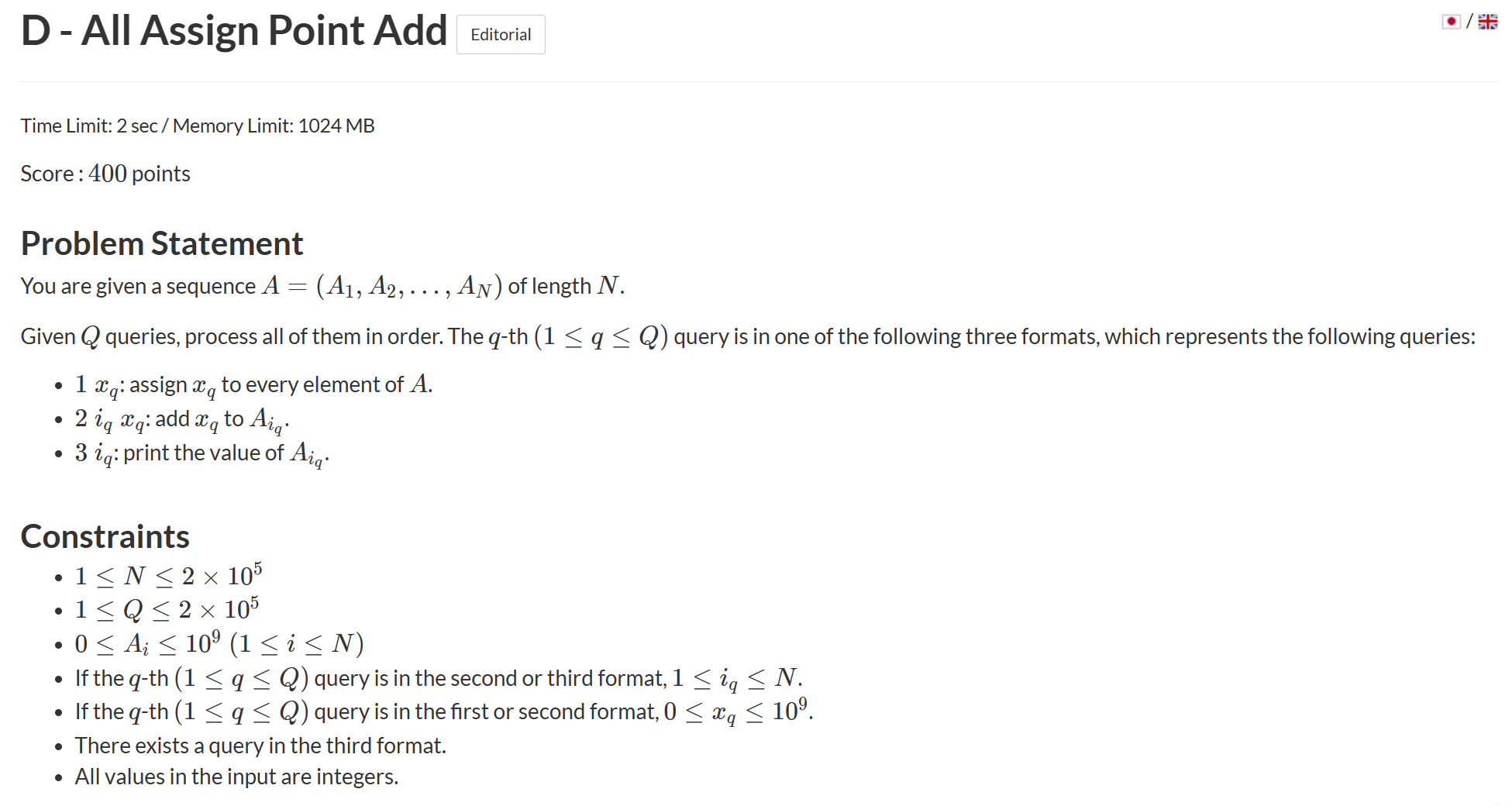This screenshot has height=806, width=1512.
Task: Click the constraint bounding A_i
Action: (219, 644)
